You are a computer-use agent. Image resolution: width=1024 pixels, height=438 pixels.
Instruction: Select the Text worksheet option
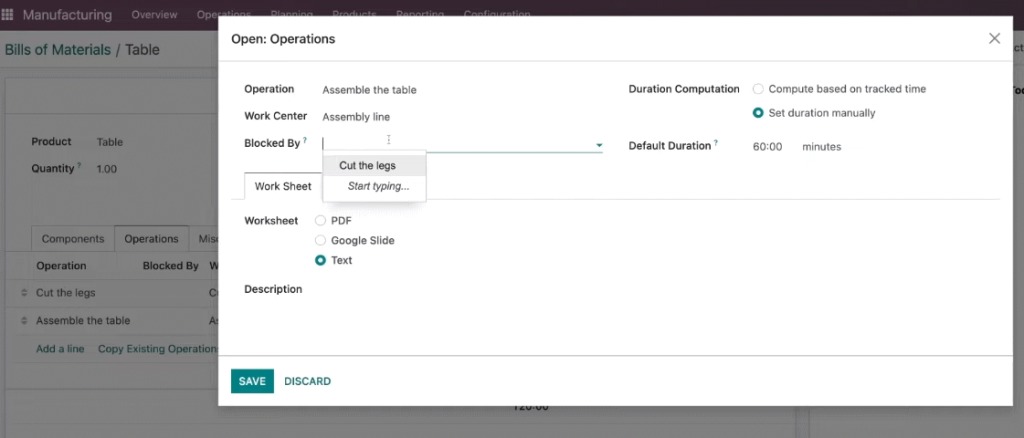coord(320,260)
